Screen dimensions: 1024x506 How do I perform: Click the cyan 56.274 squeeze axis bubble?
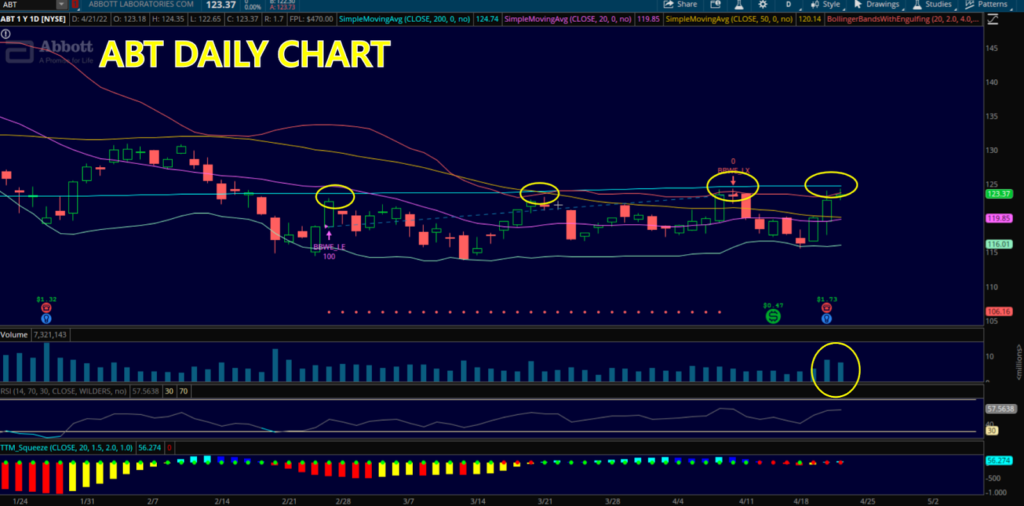tap(998, 460)
